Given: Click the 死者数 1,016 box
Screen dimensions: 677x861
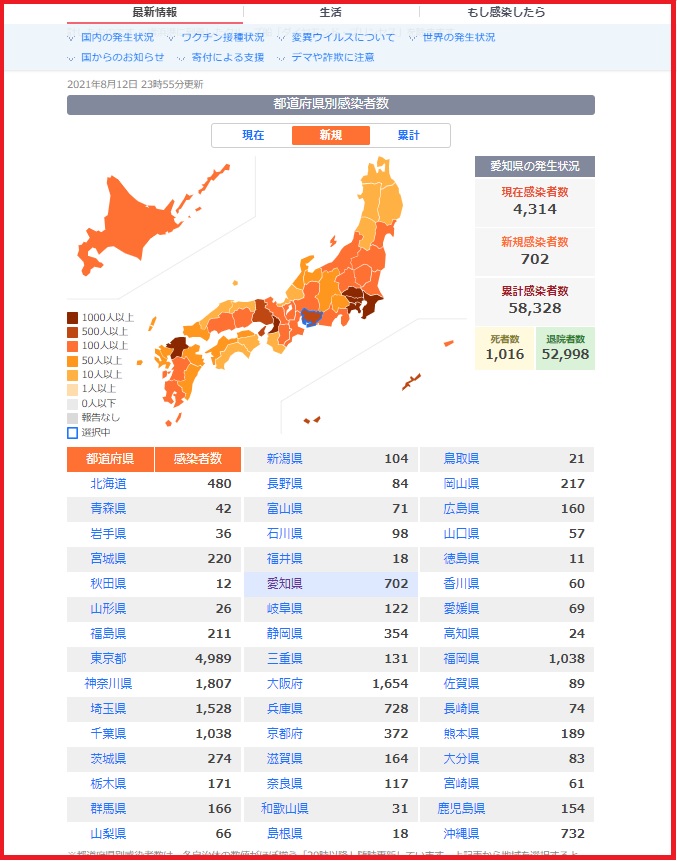Looking at the screenshot, I should point(505,348).
